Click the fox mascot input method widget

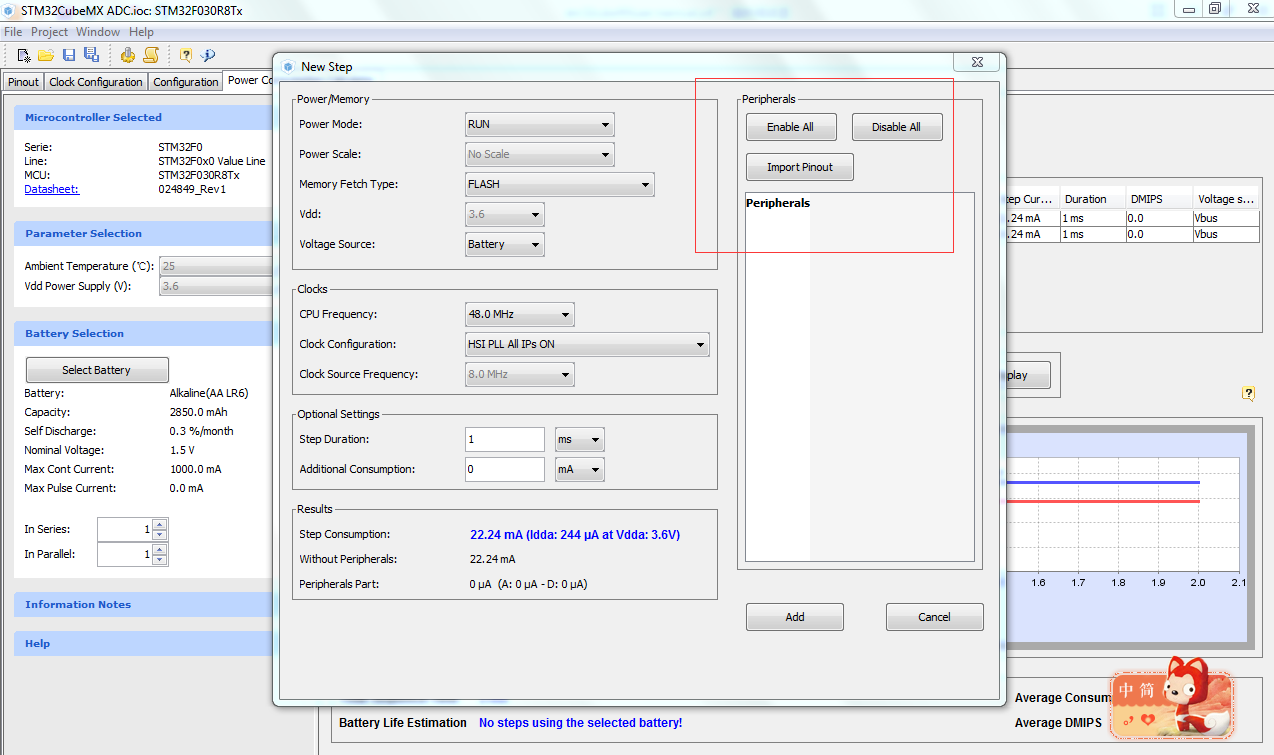pyautogui.click(x=1175, y=697)
